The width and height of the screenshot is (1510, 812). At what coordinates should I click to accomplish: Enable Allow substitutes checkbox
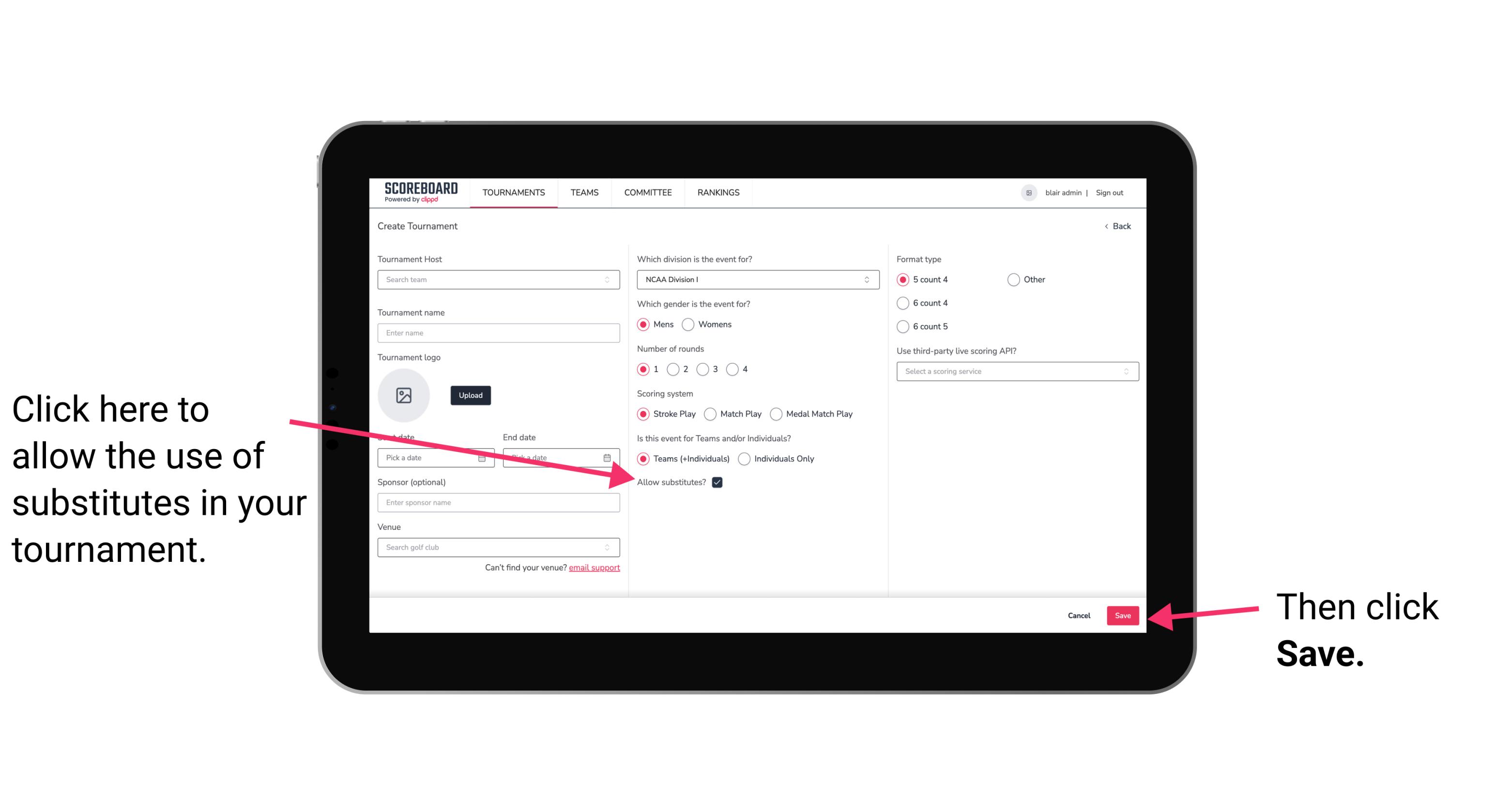[x=720, y=483]
